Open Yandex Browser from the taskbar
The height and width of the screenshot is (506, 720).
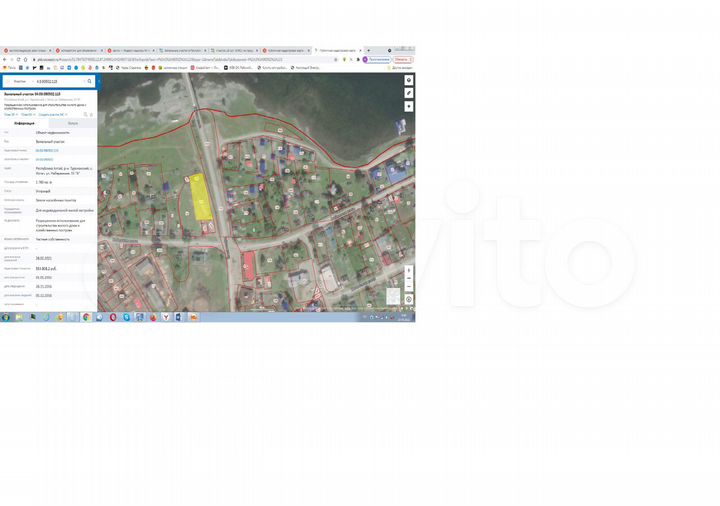[166, 317]
